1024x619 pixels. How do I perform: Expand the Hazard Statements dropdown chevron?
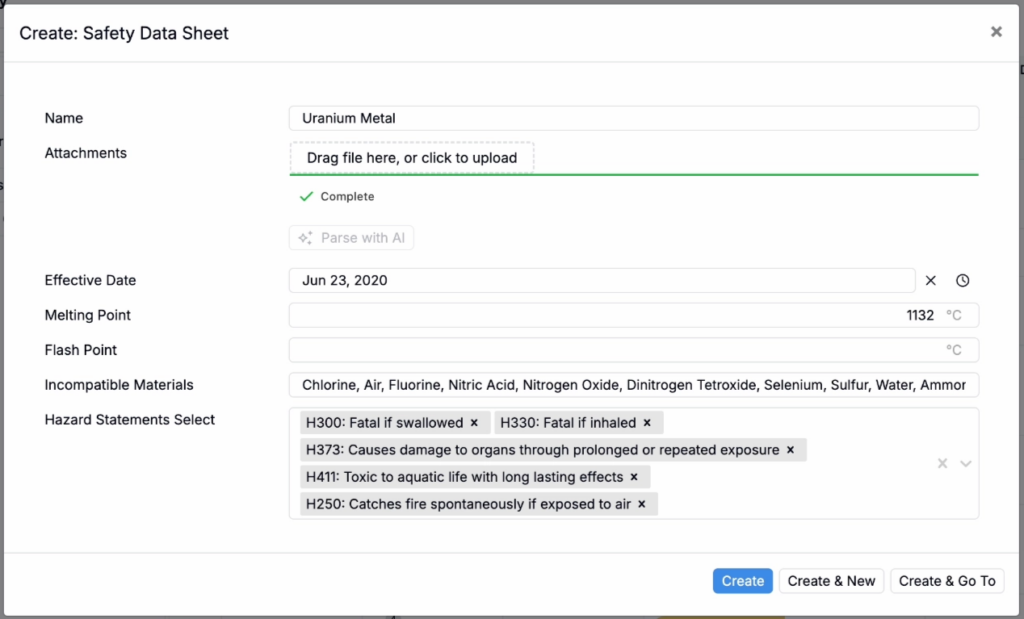click(966, 463)
